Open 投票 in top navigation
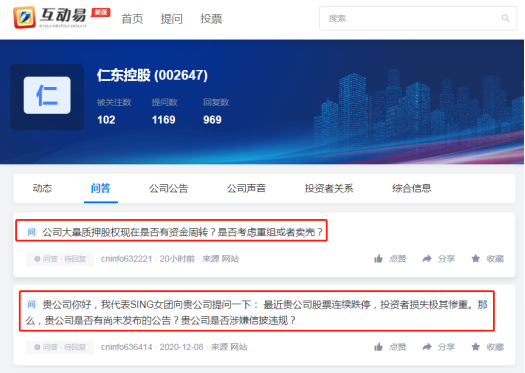 click(211, 19)
